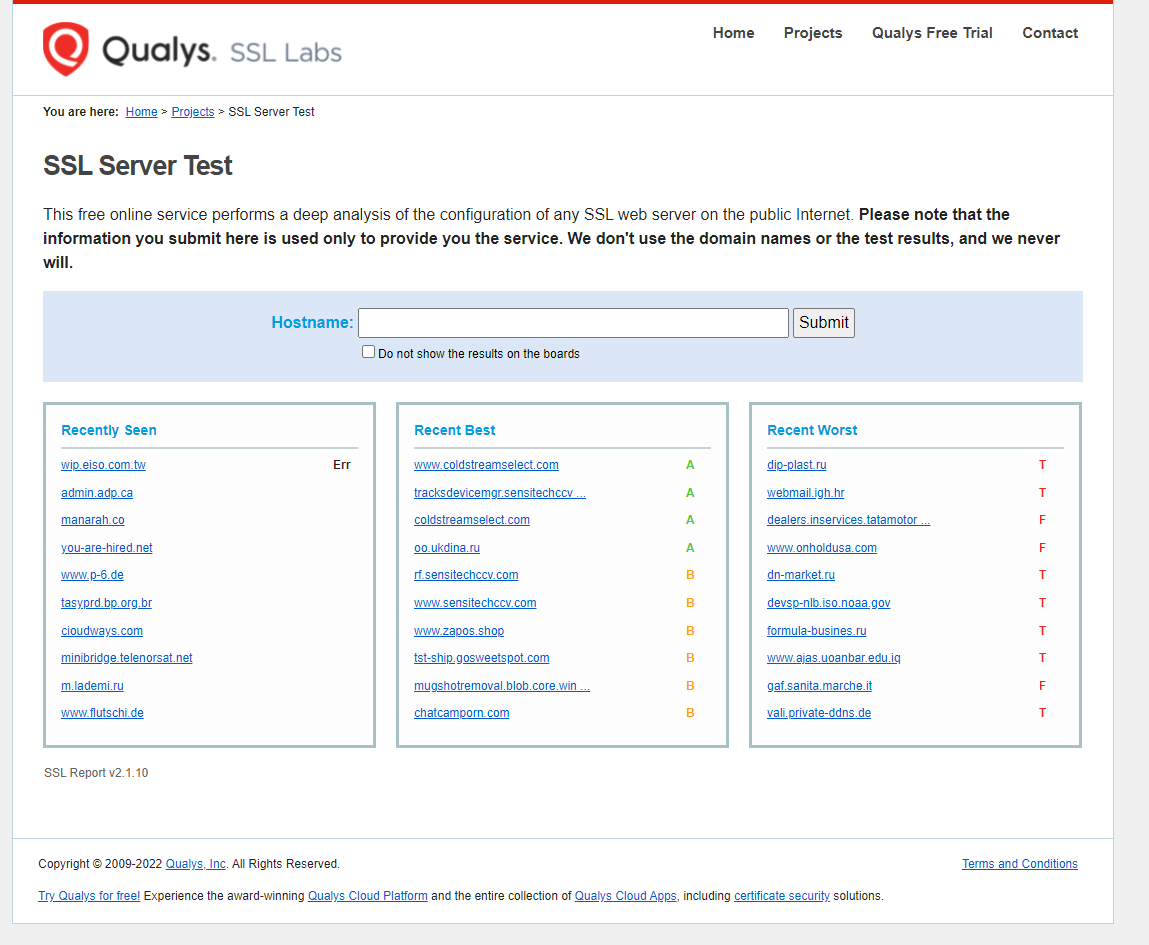Open Terms and Conditions link
The height and width of the screenshot is (945, 1149).
1020,863
